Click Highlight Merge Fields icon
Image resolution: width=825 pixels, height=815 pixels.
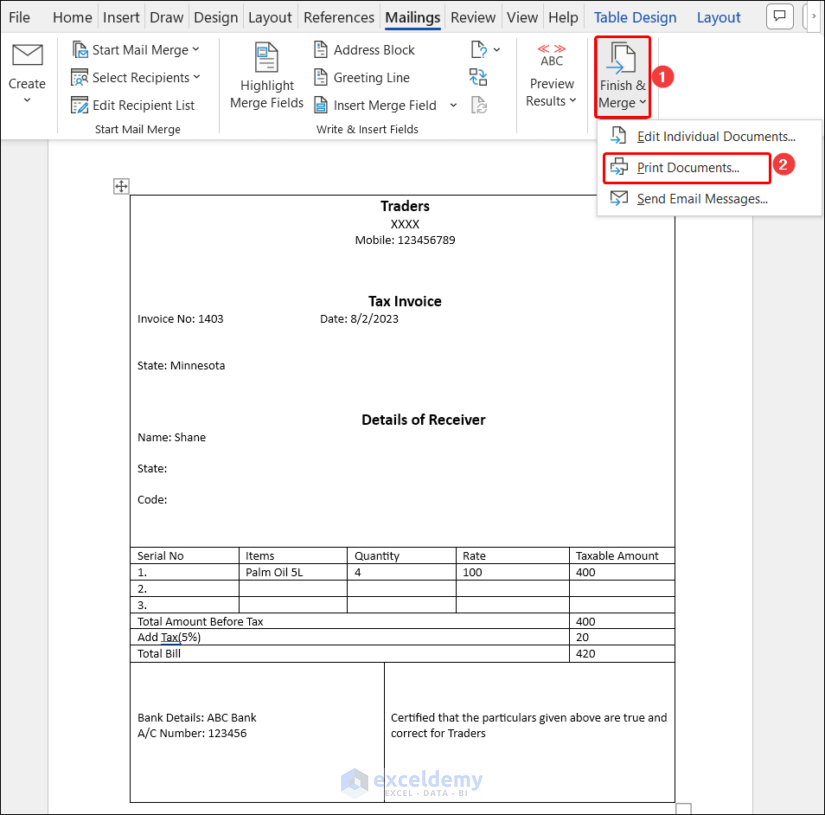coord(266,57)
